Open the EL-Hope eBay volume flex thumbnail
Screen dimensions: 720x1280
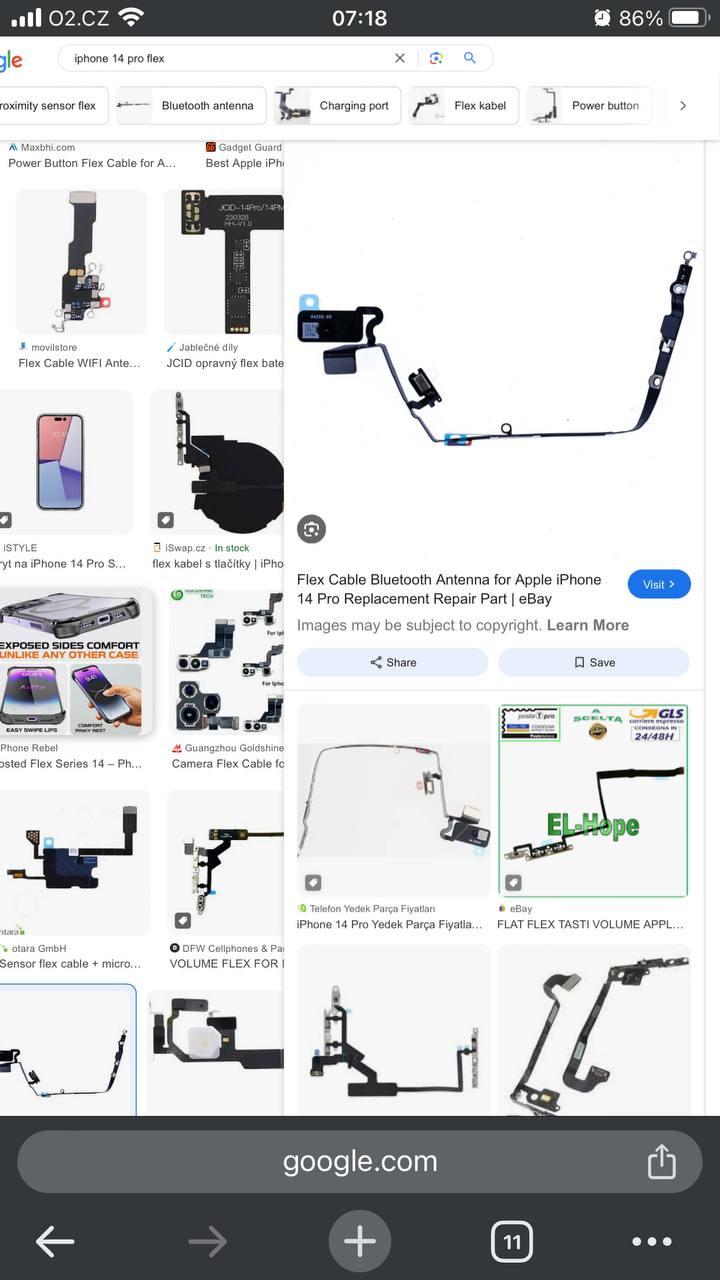click(x=593, y=801)
